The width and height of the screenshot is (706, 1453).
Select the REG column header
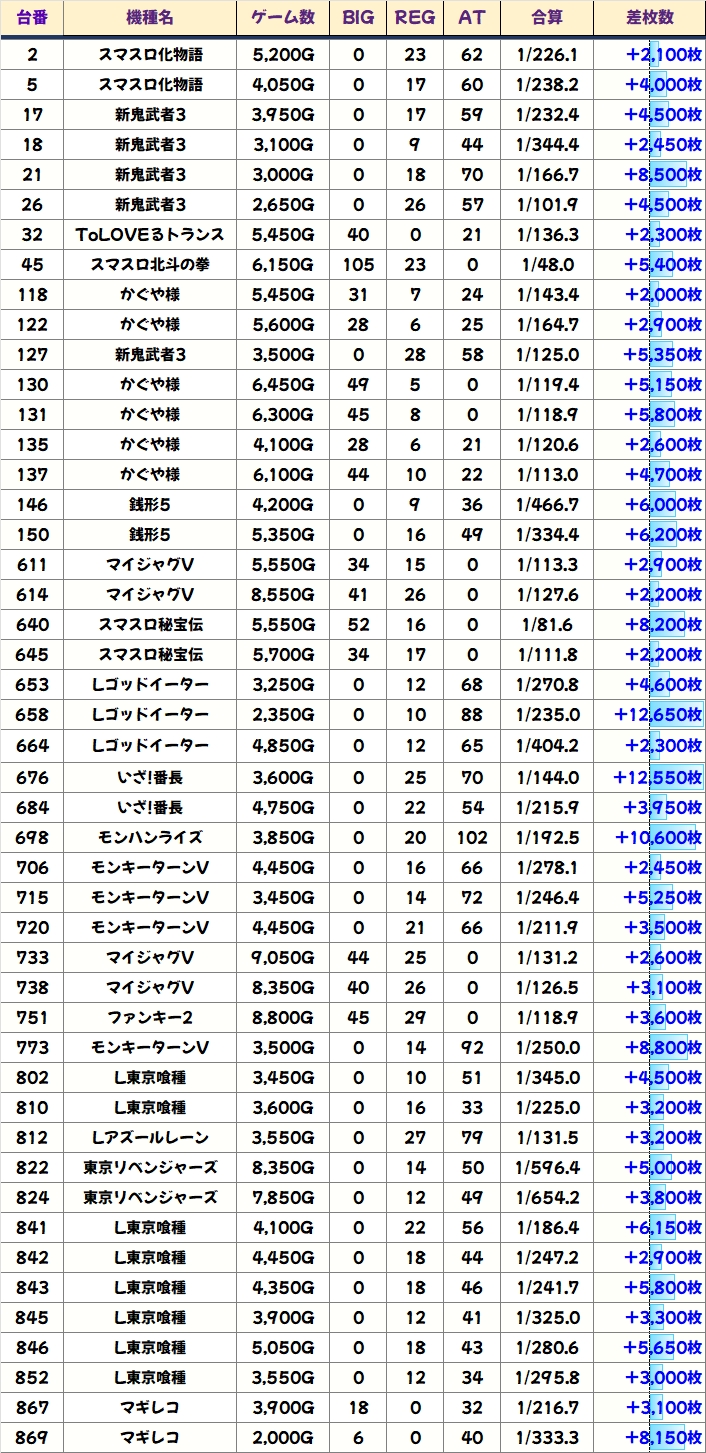(415, 18)
